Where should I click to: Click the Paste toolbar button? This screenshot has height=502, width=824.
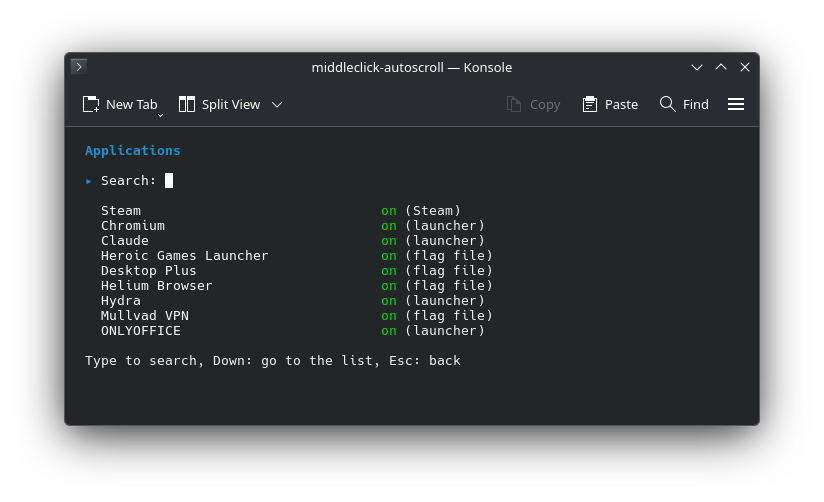point(610,105)
